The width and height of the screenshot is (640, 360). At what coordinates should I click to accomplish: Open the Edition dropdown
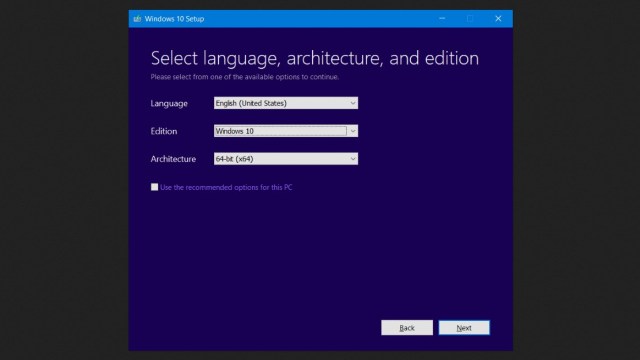coord(286,131)
